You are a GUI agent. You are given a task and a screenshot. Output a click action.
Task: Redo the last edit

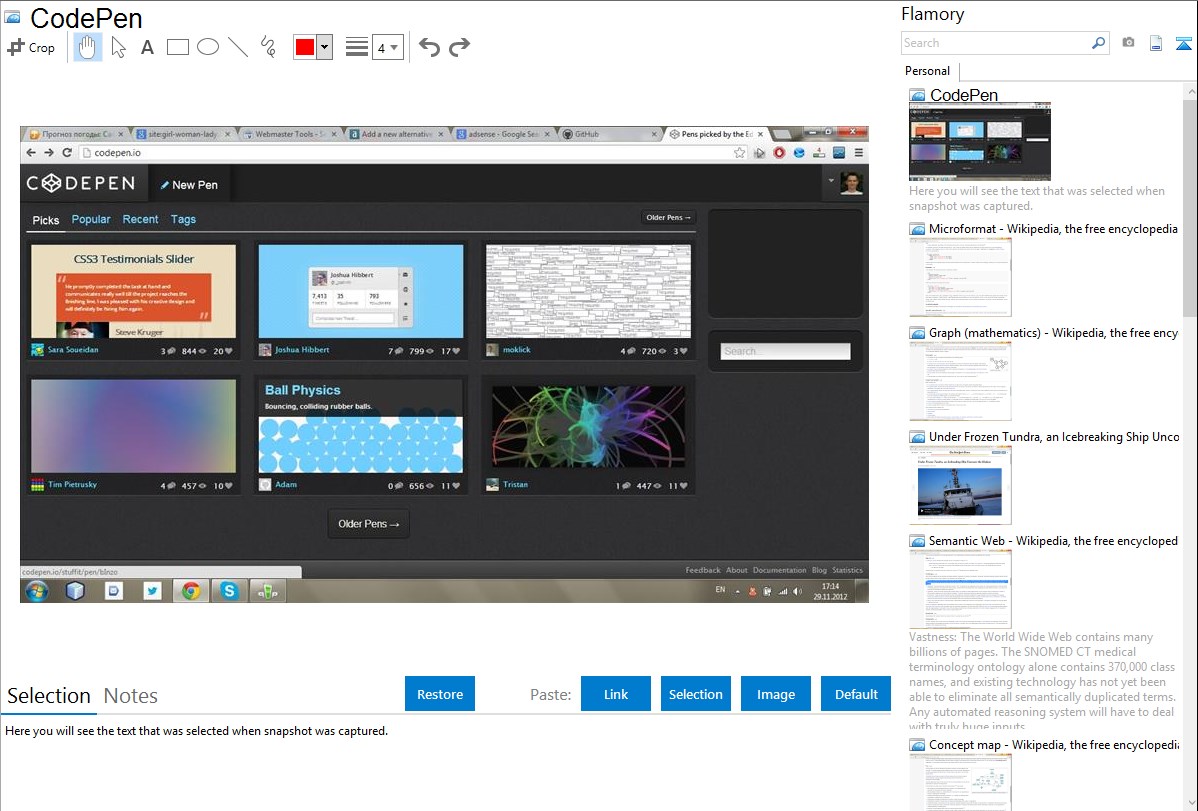click(459, 47)
